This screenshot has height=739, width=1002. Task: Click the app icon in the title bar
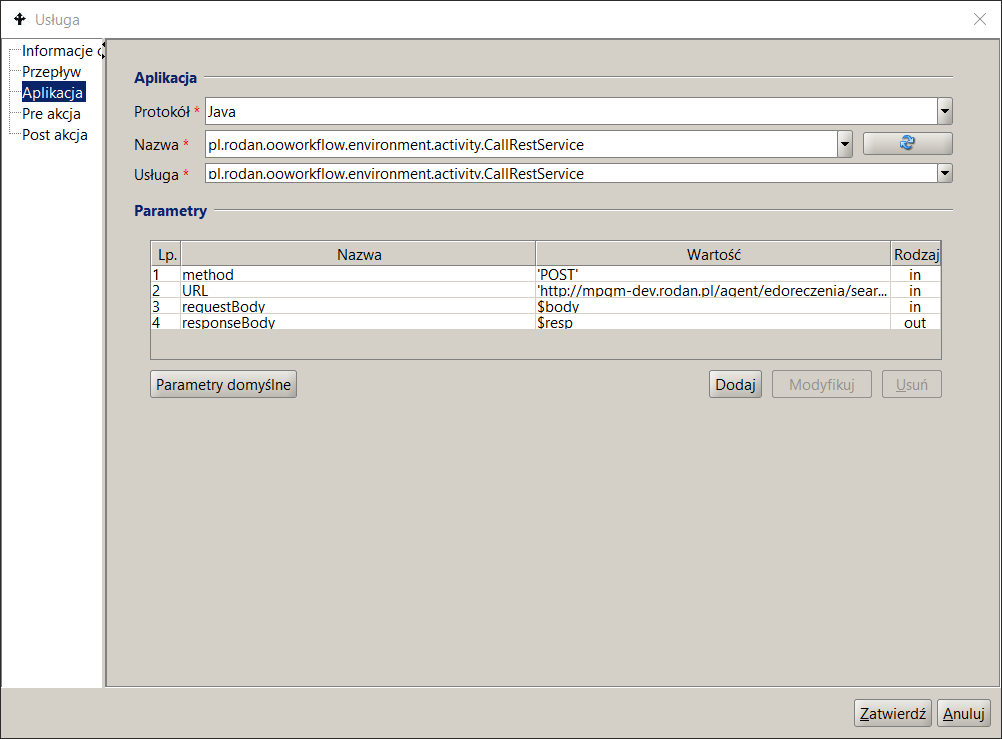tap(19, 19)
